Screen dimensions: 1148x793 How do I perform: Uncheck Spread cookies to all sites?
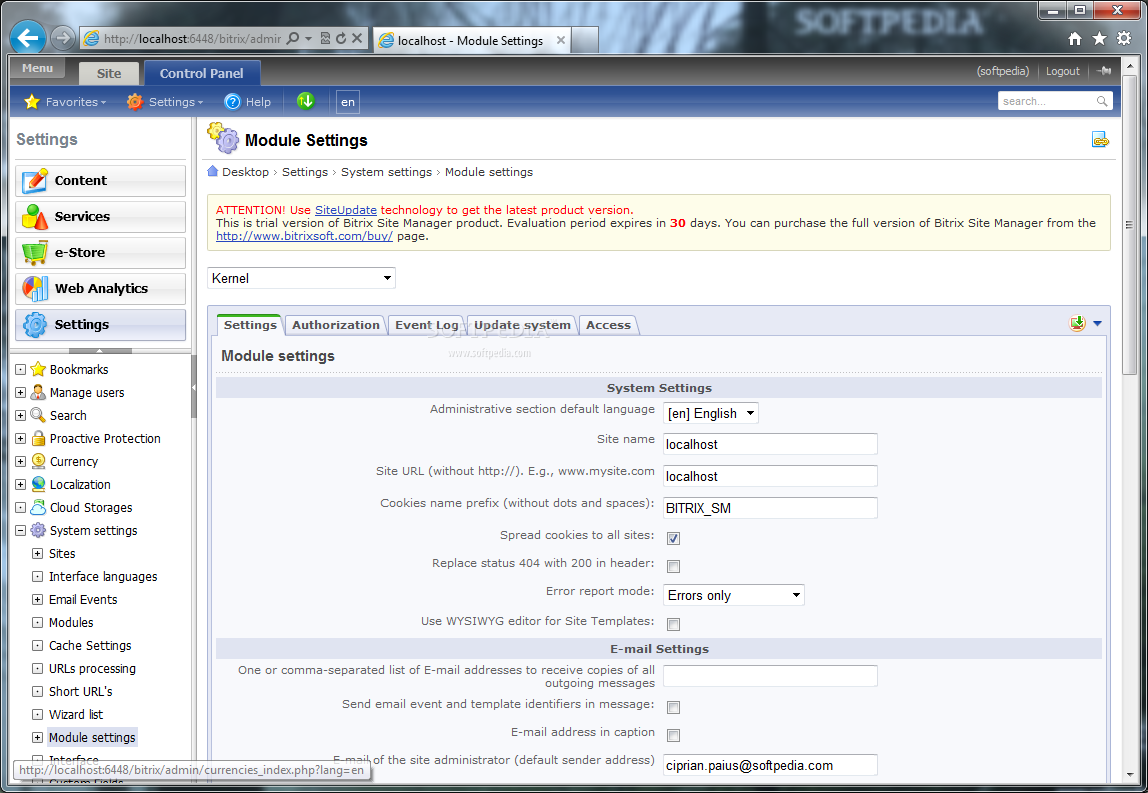pos(674,538)
